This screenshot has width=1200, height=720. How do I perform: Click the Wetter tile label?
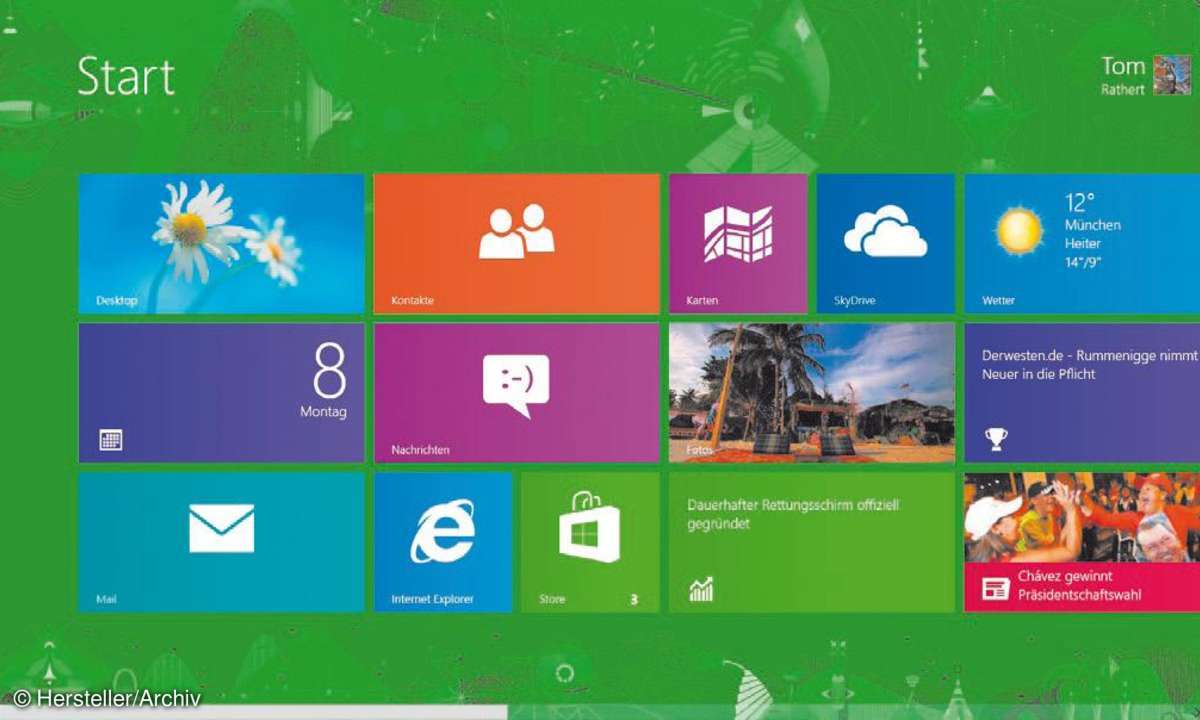[998, 300]
